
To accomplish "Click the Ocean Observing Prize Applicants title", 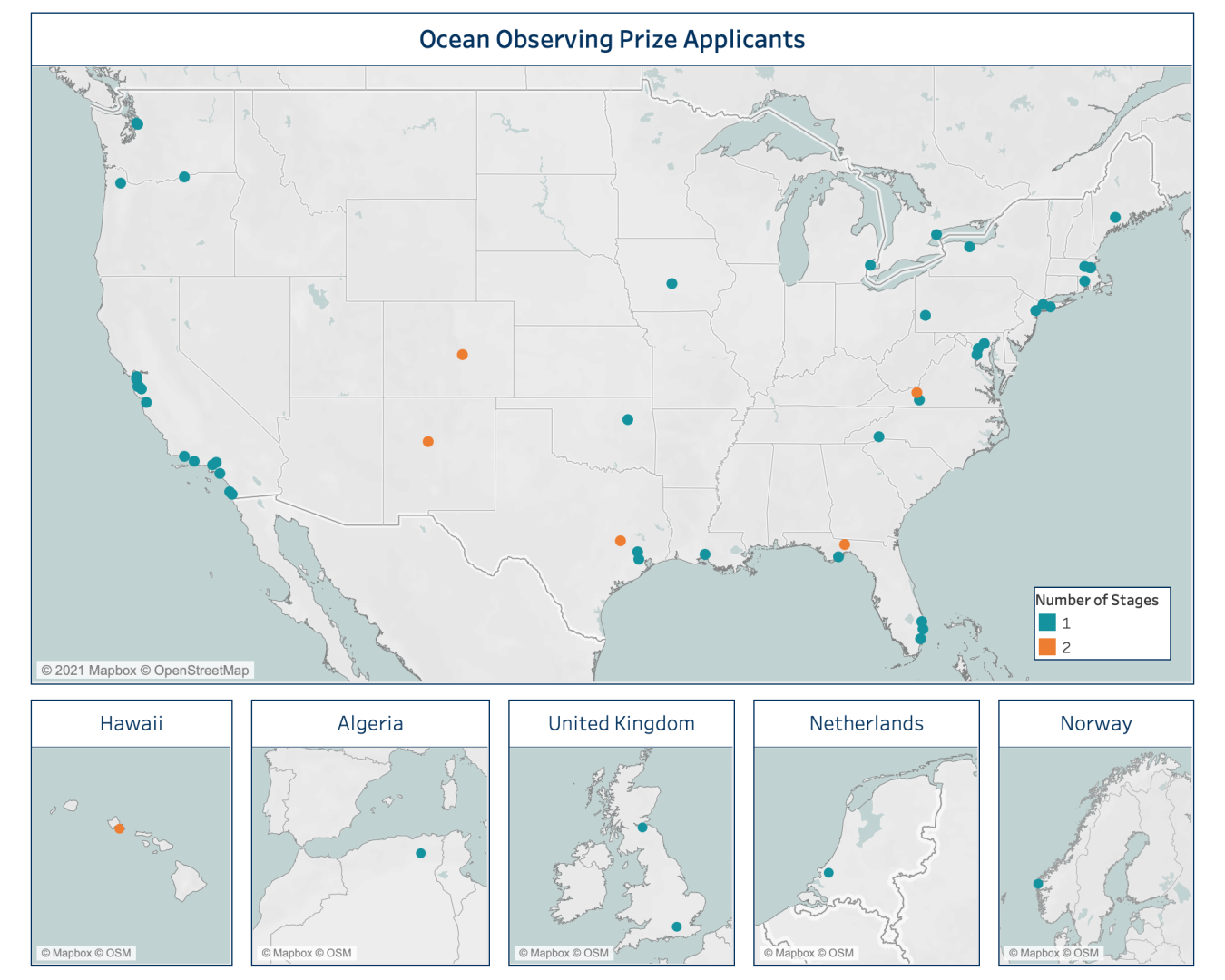I will click(612, 40).
